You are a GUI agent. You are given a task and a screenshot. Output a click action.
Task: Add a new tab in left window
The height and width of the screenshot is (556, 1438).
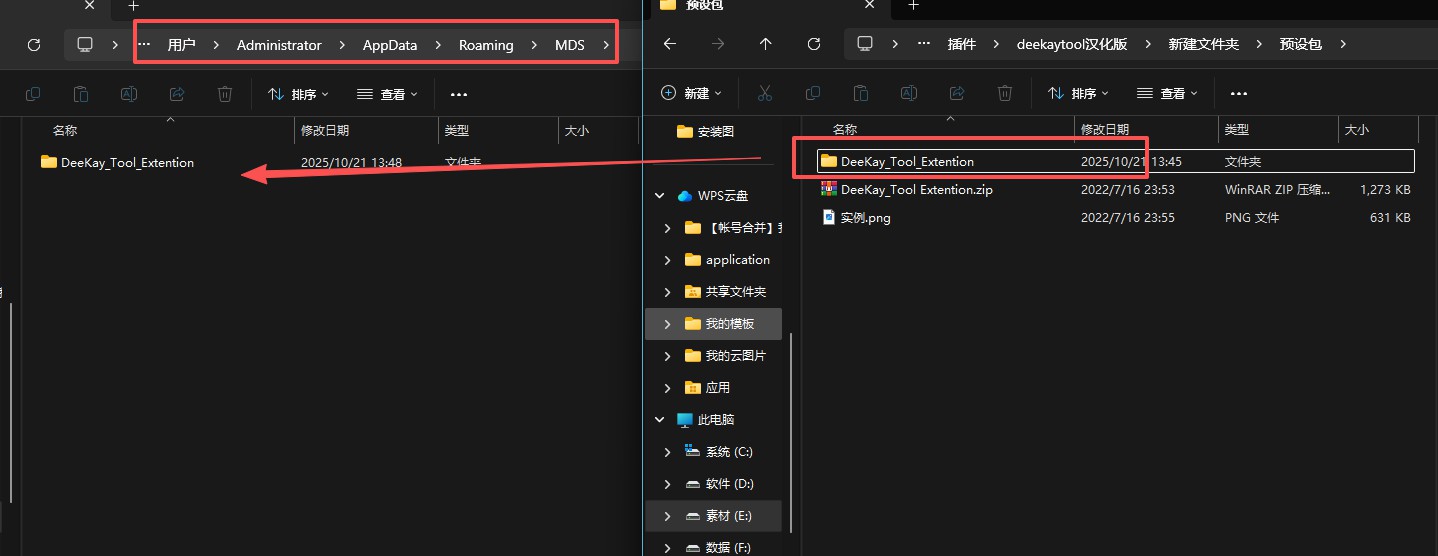click(x=133, y=5)
